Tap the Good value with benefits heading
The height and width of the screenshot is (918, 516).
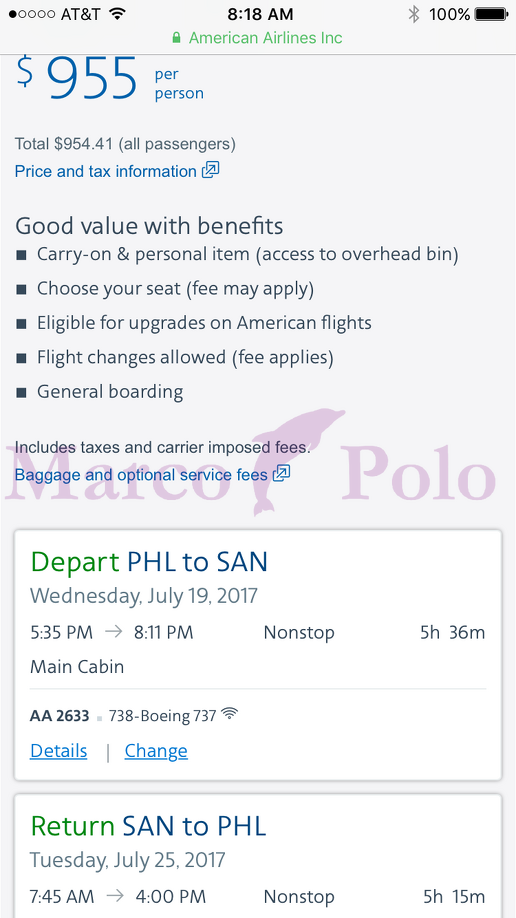pos(149,225)
